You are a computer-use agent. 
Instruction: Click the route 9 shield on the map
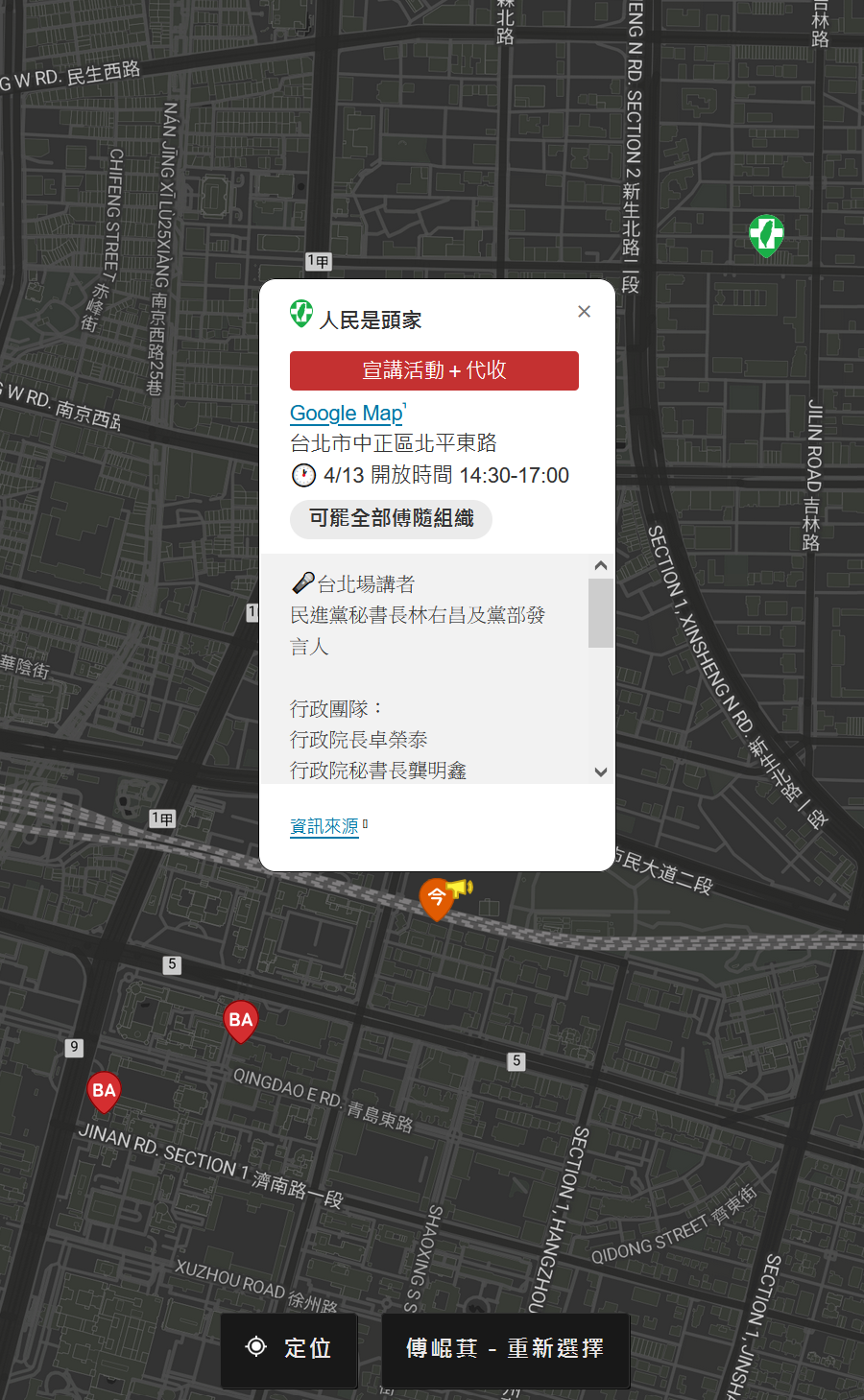coord(74,1047)
